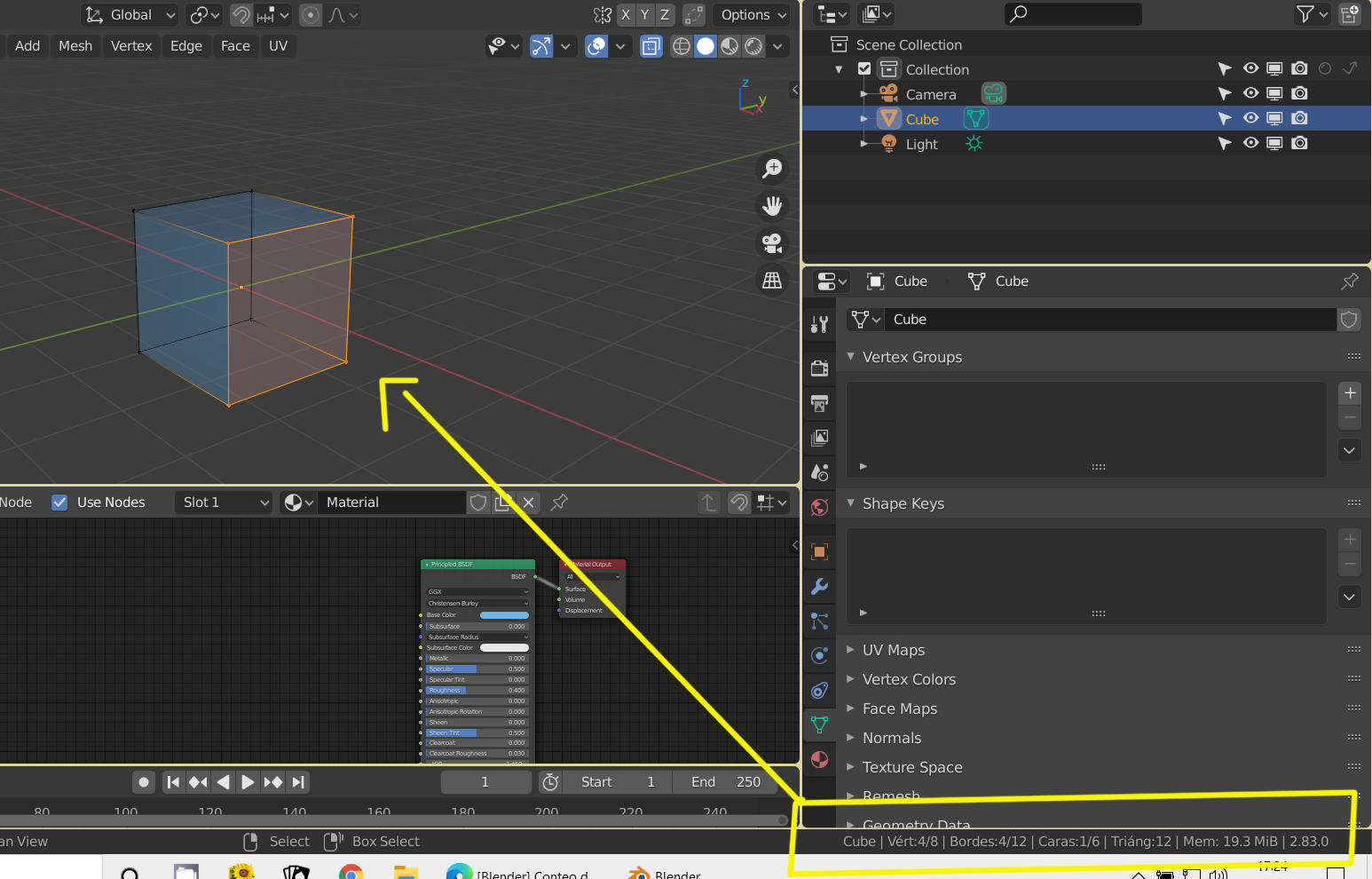Pin the node editor material

[x=559, y=503]
